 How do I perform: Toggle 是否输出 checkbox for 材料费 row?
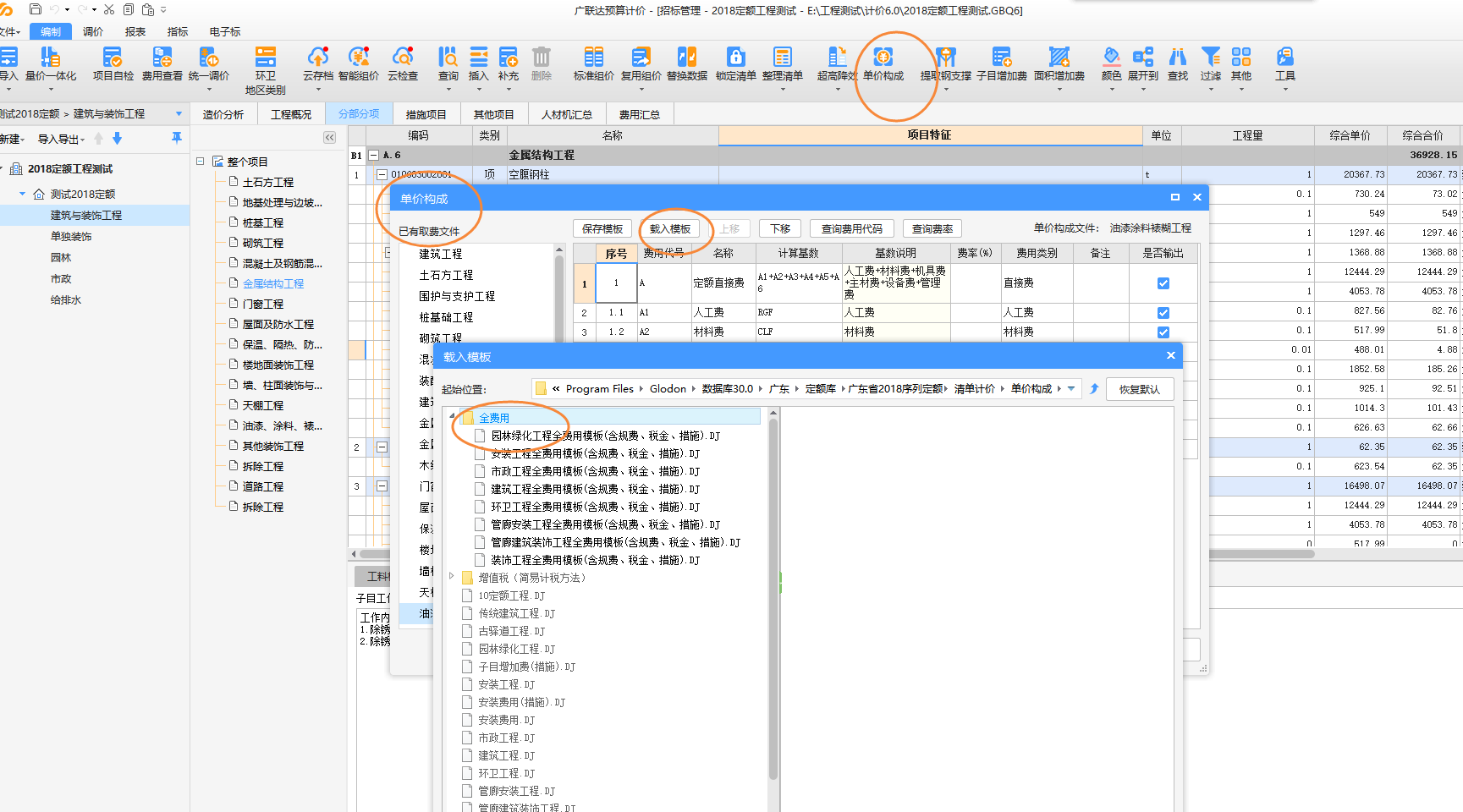1163,332
